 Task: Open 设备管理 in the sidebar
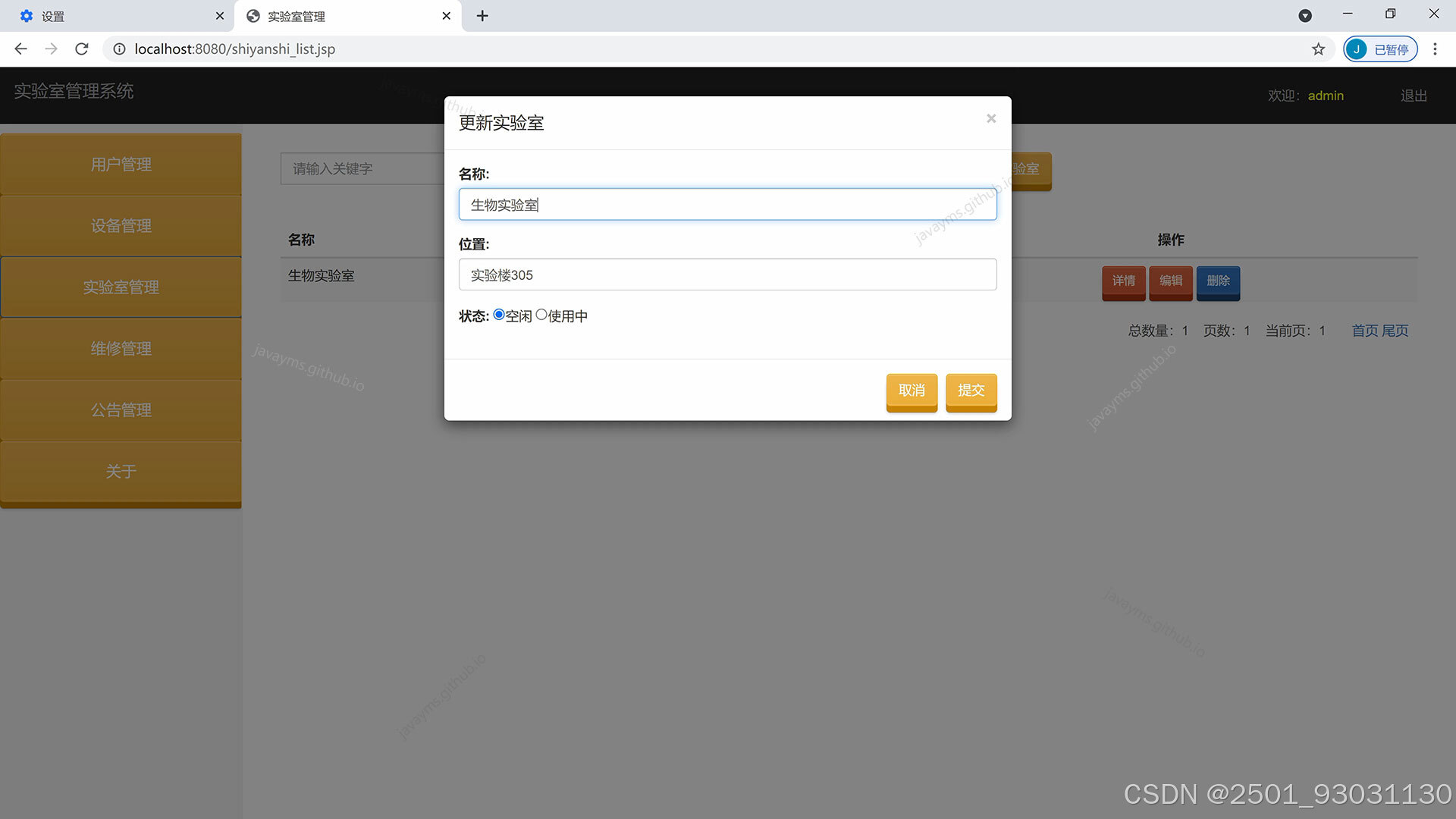point(121,226)
